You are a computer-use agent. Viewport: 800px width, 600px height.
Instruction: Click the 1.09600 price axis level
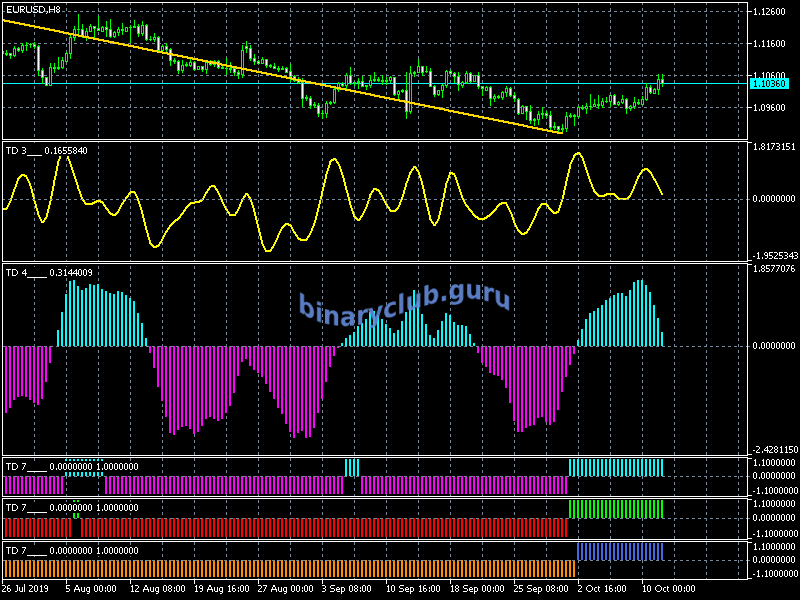coord(772,108)
